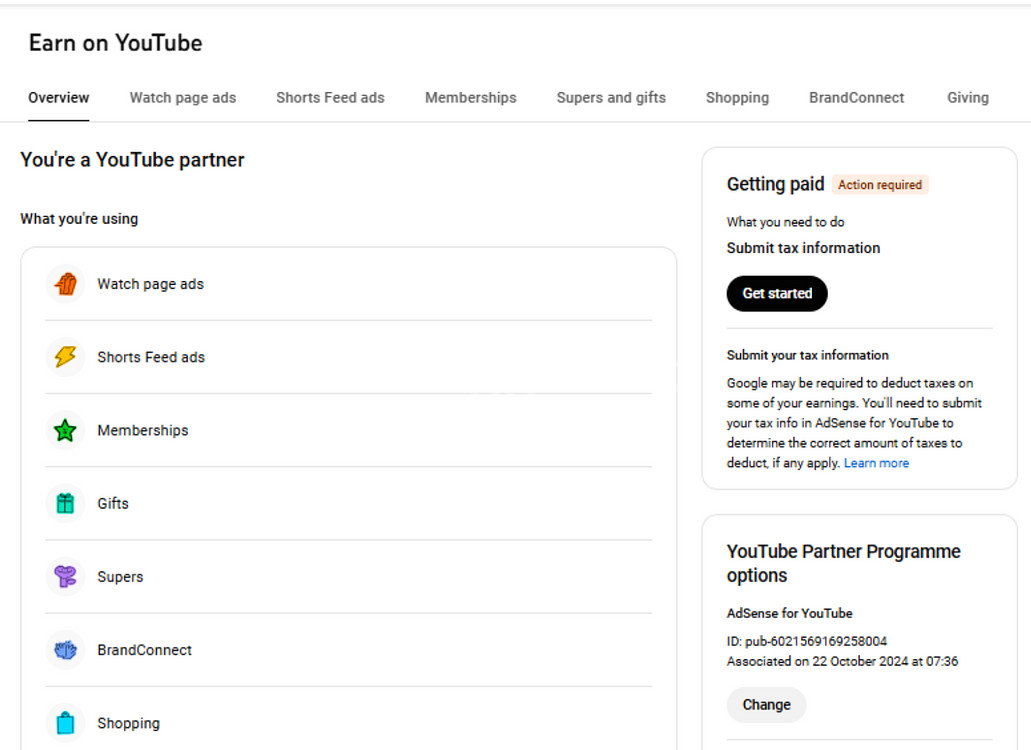This screenshot has height=750, width=1031.
Task: Select the Memberships list label
Action: (143, 431)
